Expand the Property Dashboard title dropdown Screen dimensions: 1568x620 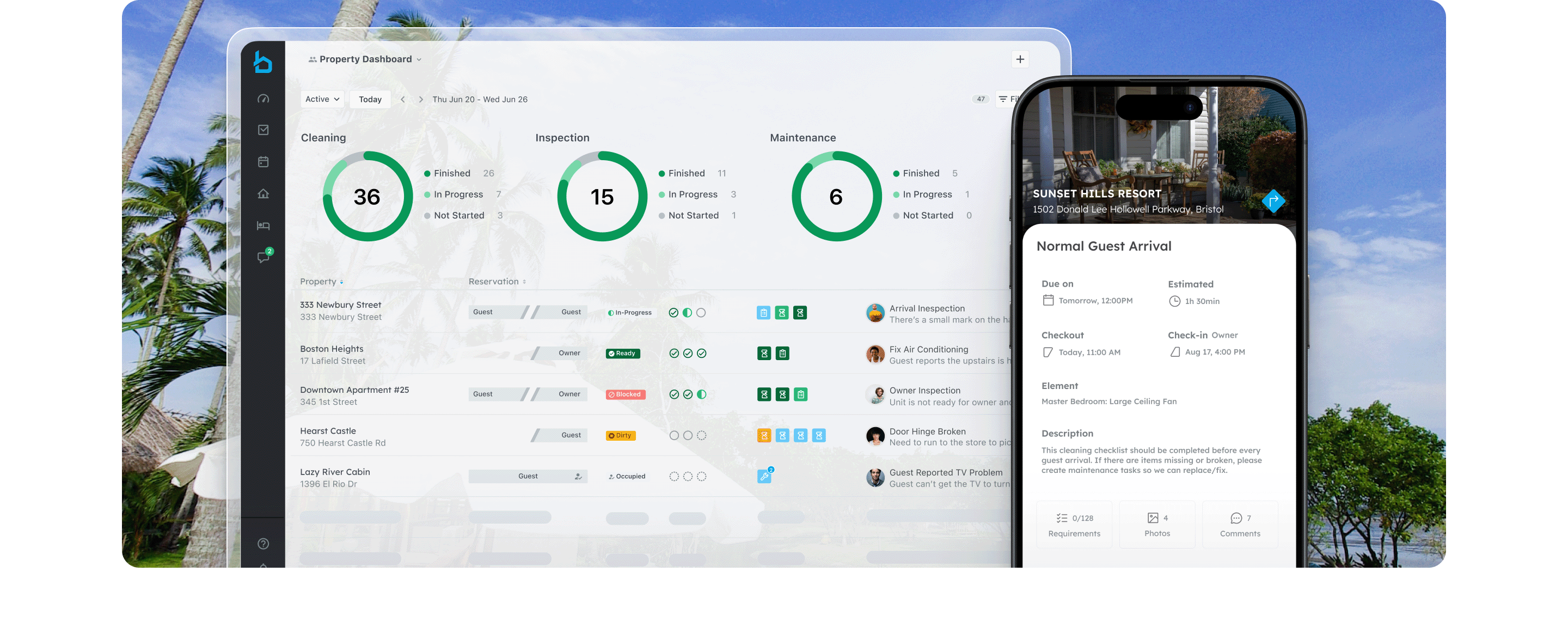[419, 58]
